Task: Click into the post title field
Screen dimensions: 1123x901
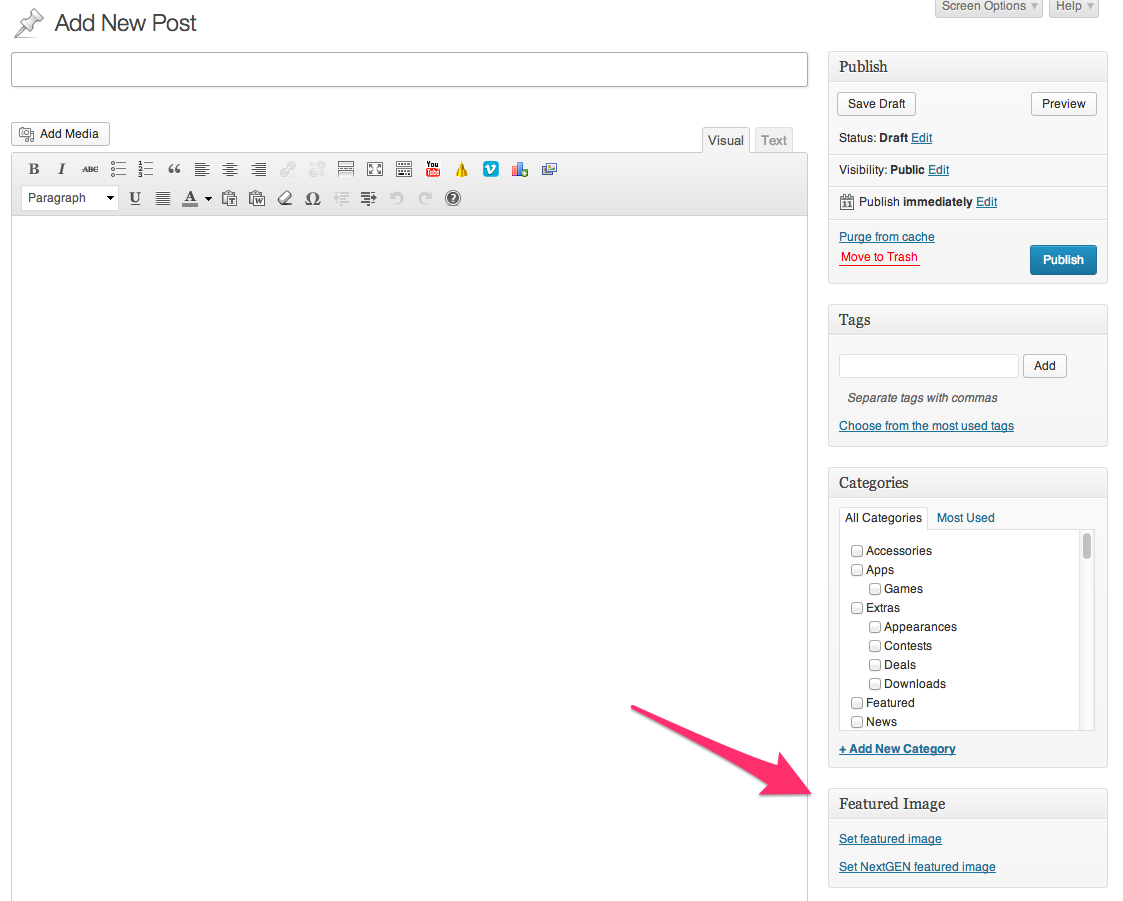Action: click(x=409, y=69)
